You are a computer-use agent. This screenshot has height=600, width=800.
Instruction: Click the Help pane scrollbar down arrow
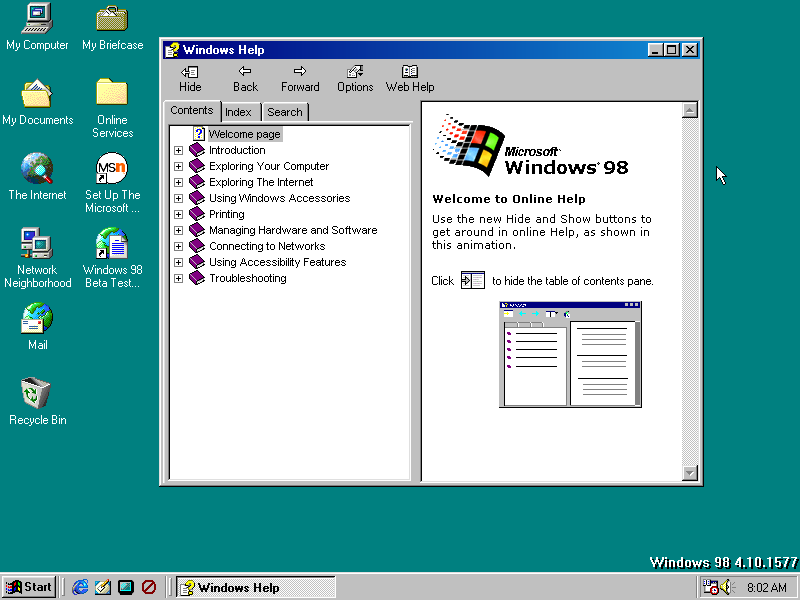point(690,473)
